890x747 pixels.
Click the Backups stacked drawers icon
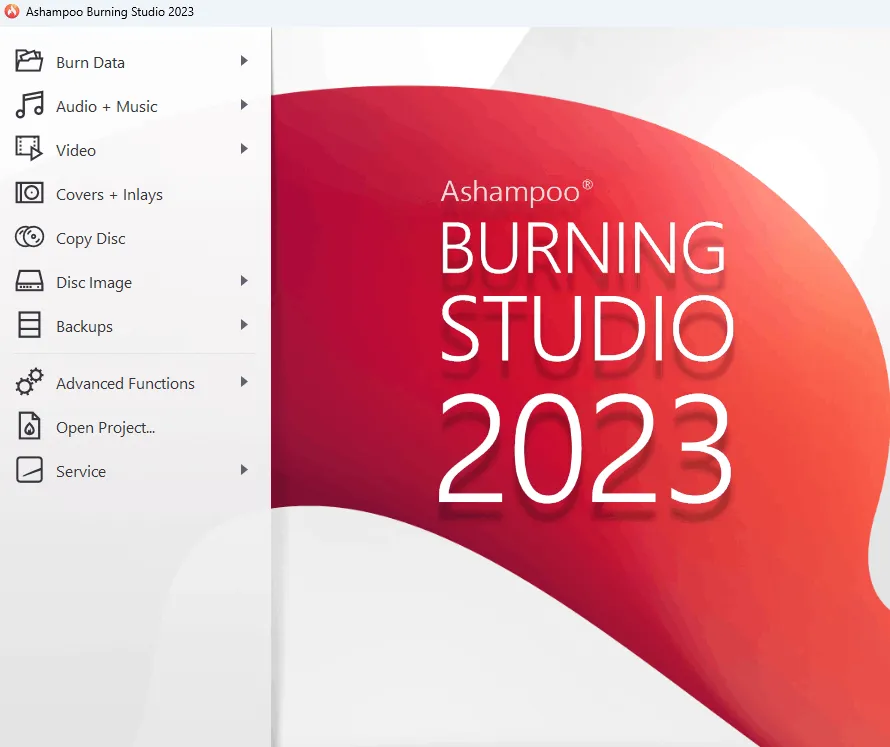pyautogui.click(x=29, y=326)
